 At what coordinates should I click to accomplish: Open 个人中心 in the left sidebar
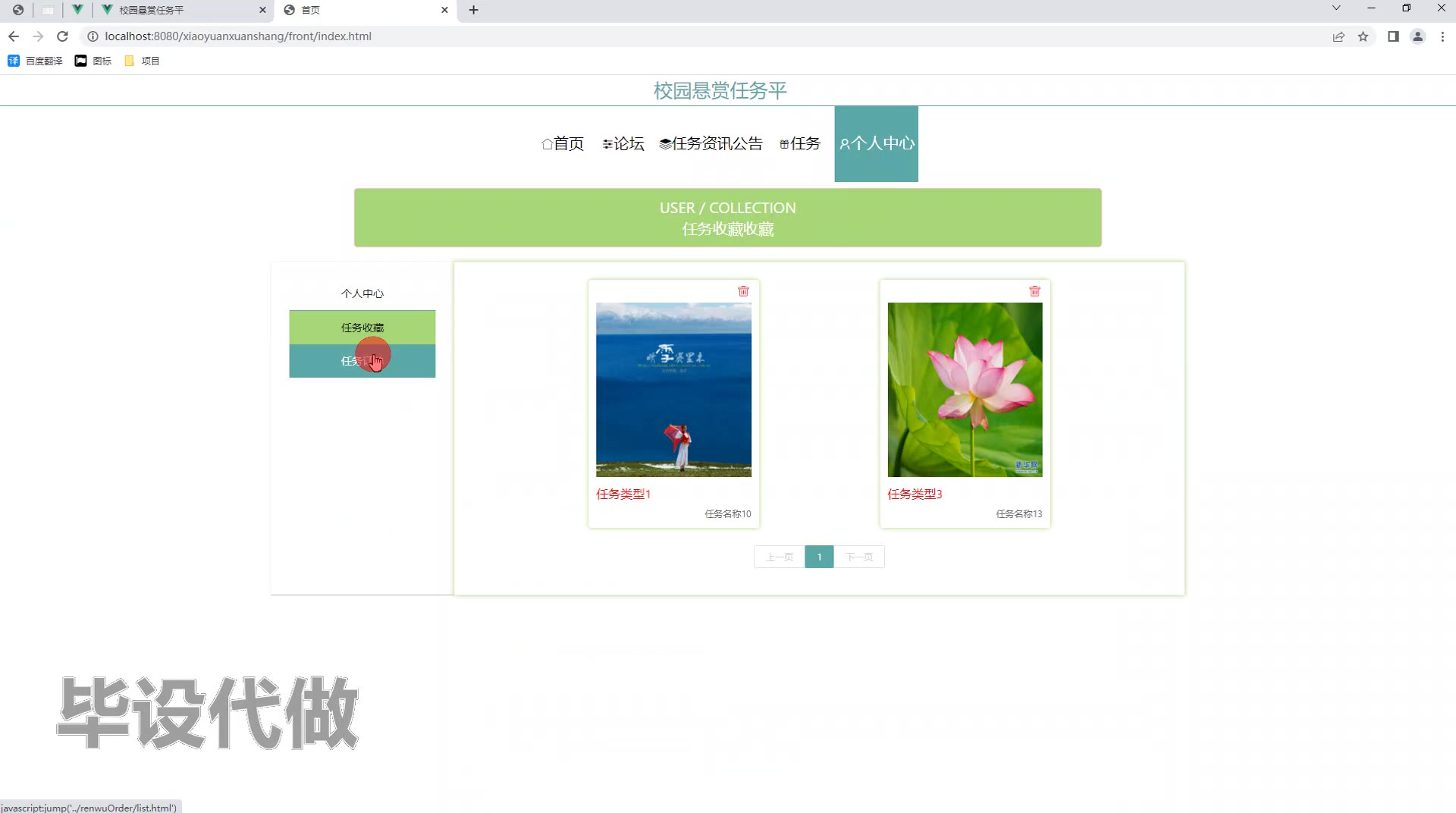(x=362, y=293)
